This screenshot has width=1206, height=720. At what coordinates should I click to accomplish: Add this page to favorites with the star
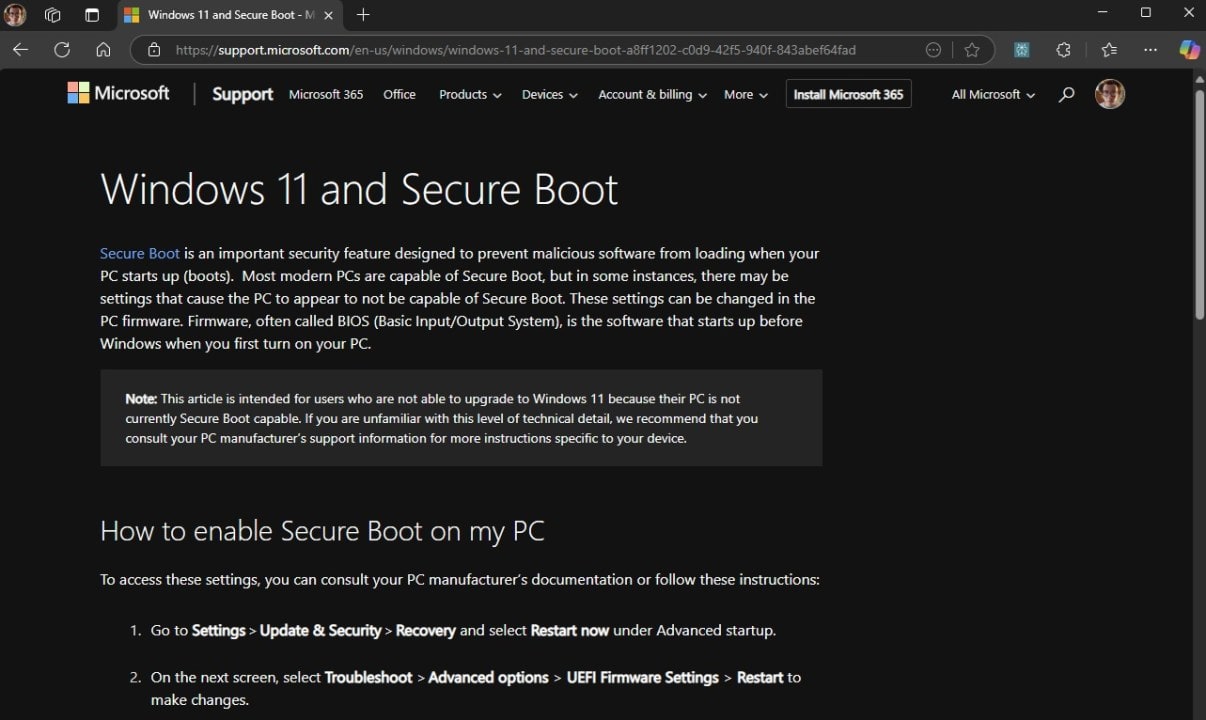971,49
